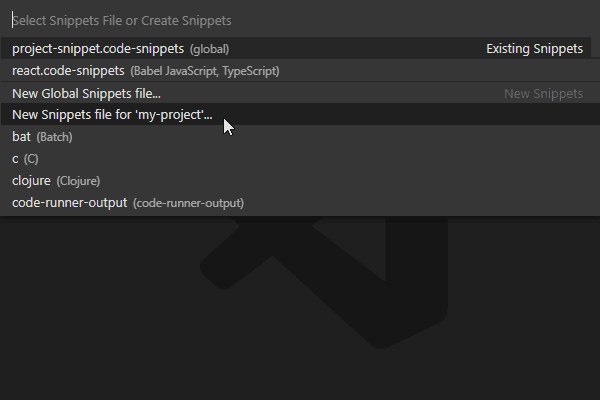Choose New Global Snippets file option

coord(300,93)
